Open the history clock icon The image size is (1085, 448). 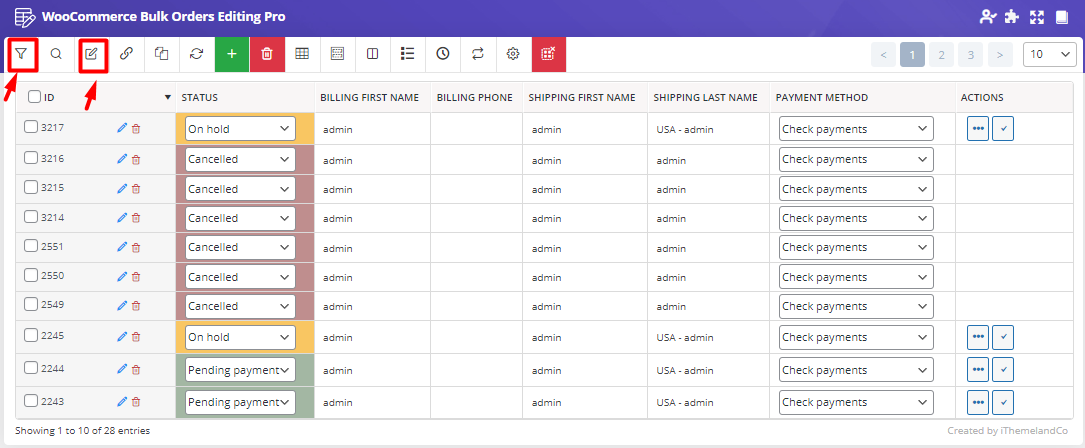443,54
